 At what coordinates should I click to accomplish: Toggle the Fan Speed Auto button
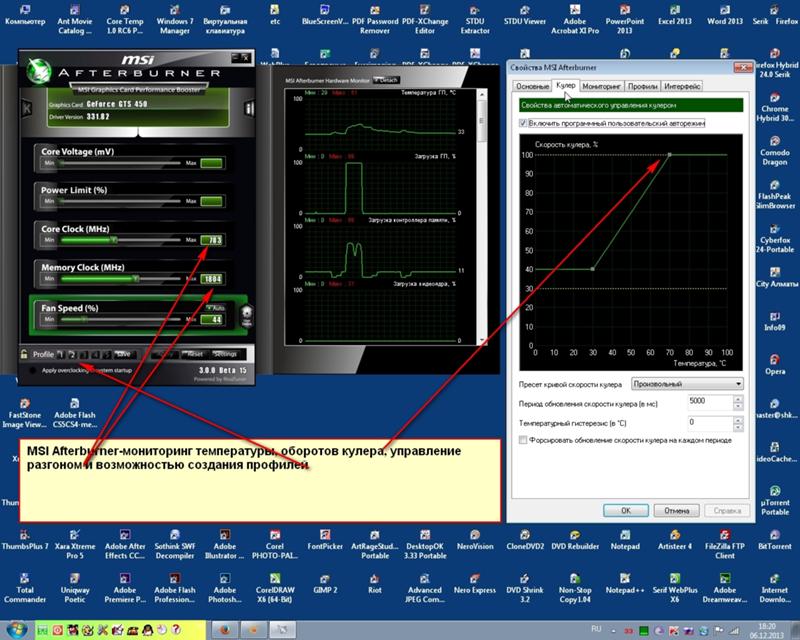point(215,308)
